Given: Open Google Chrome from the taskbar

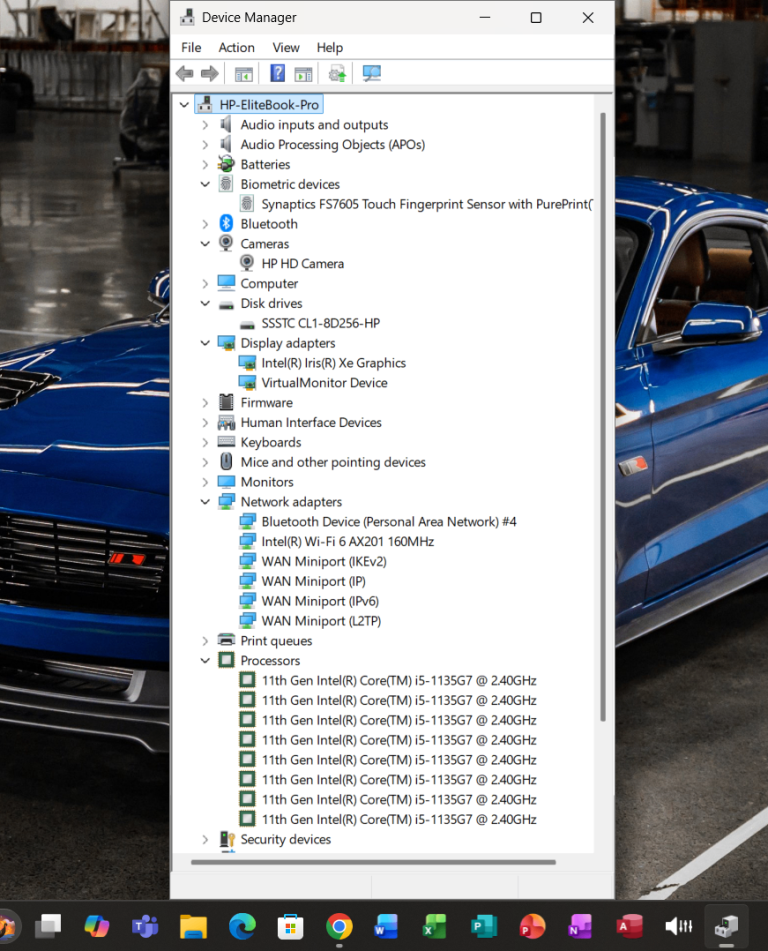Looking at the screenshot, I should [339, 926].
